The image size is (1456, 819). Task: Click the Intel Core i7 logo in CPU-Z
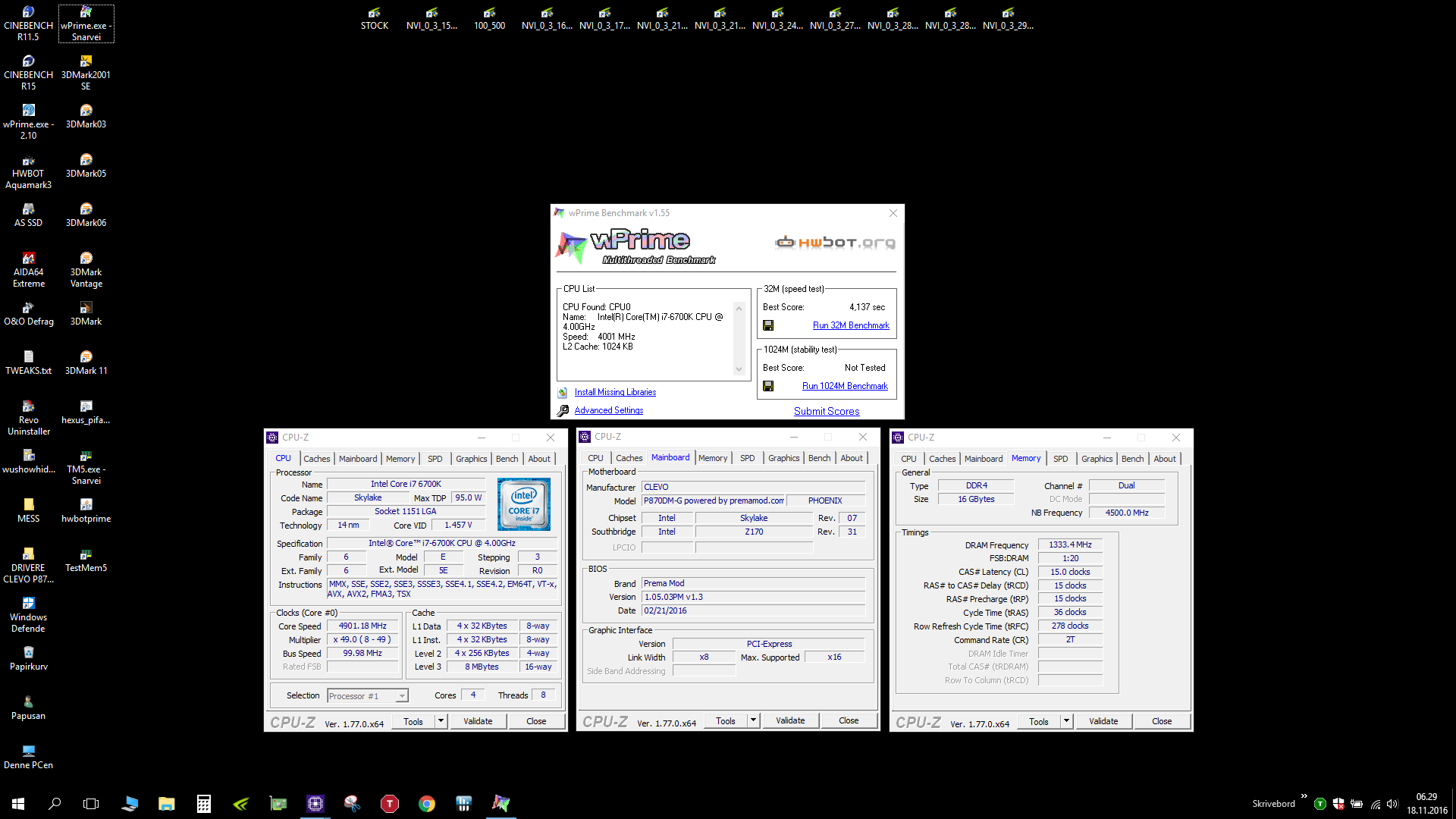click(524, 504)
